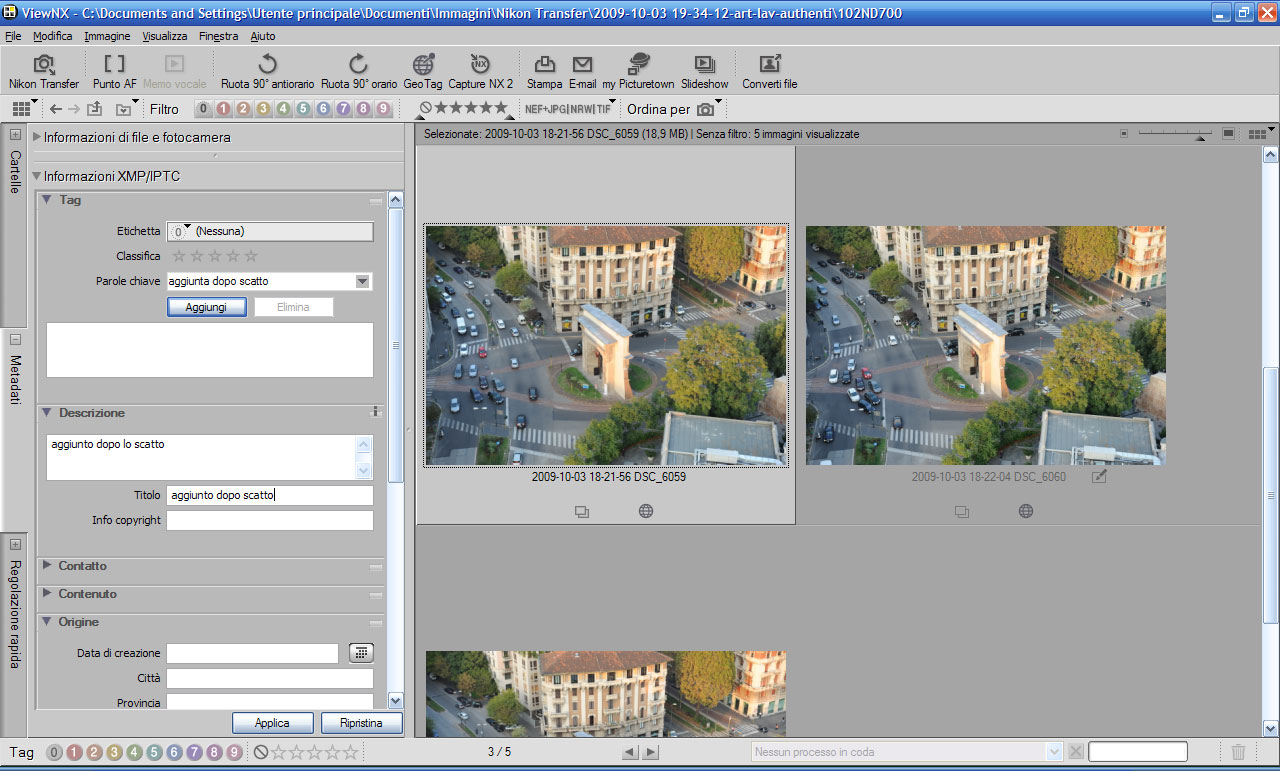The height and width of the screenshot is (771, 1280).
Task: Toggle the NEF+JPG file type filter
Action: [546, 109]
